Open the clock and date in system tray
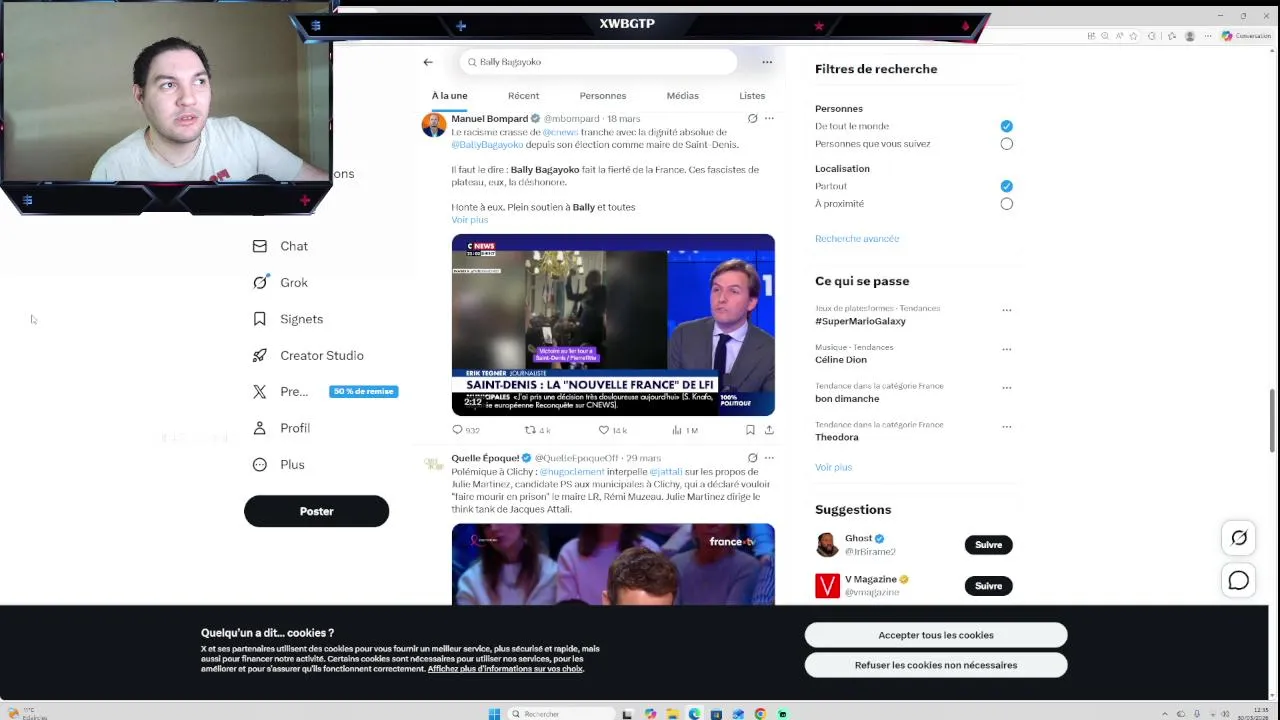Viewport: 1280px width, 720px height. click(1254, 714)
